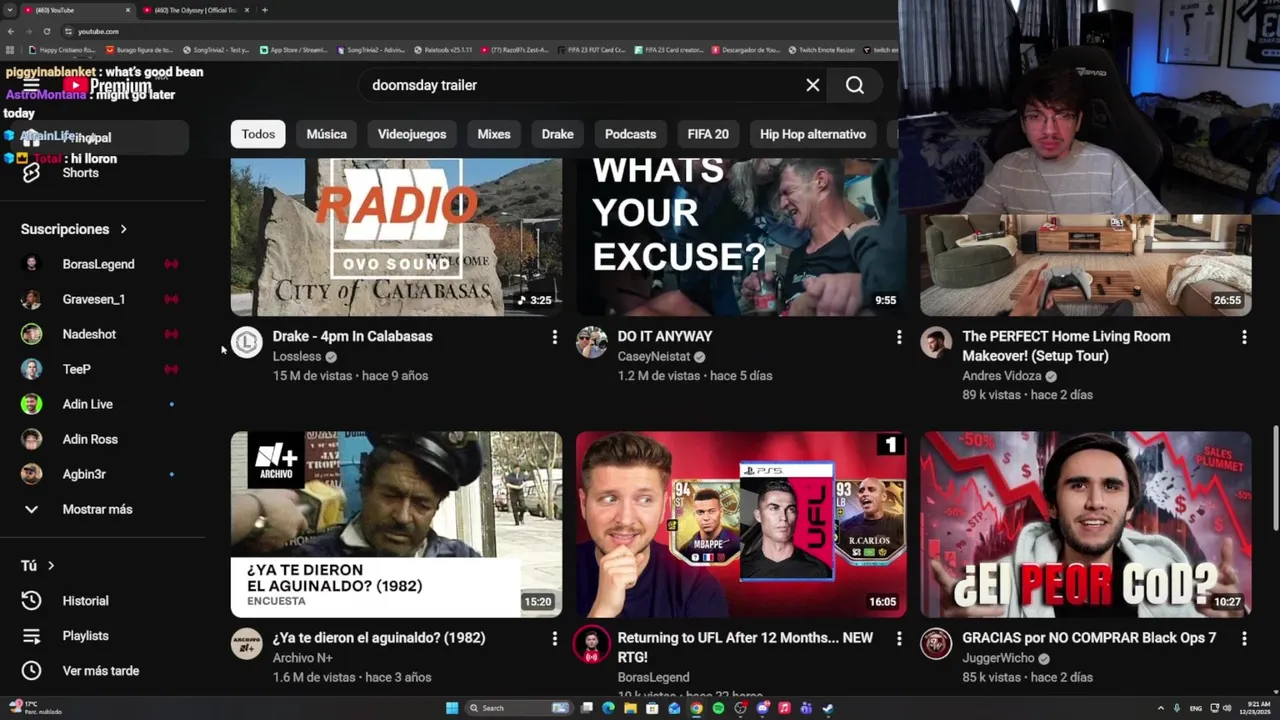Click the Windows taskbar Search box
Image resolution: width=1280 pixels, height=720 pixels.
(x=519, y=708)
